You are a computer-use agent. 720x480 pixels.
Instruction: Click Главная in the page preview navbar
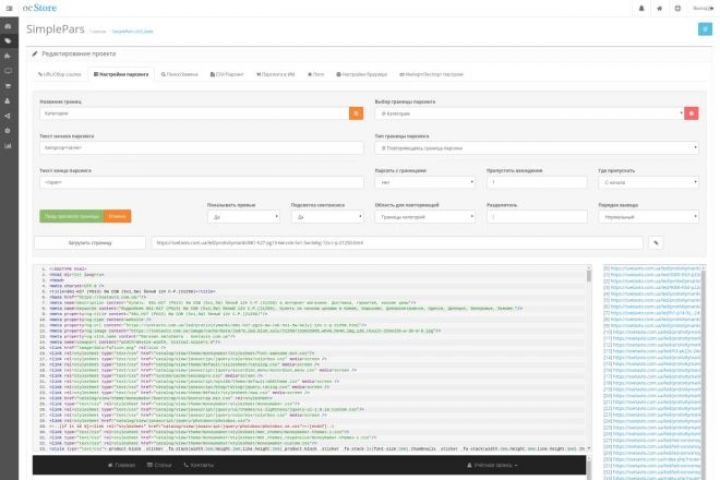point(122,465)
